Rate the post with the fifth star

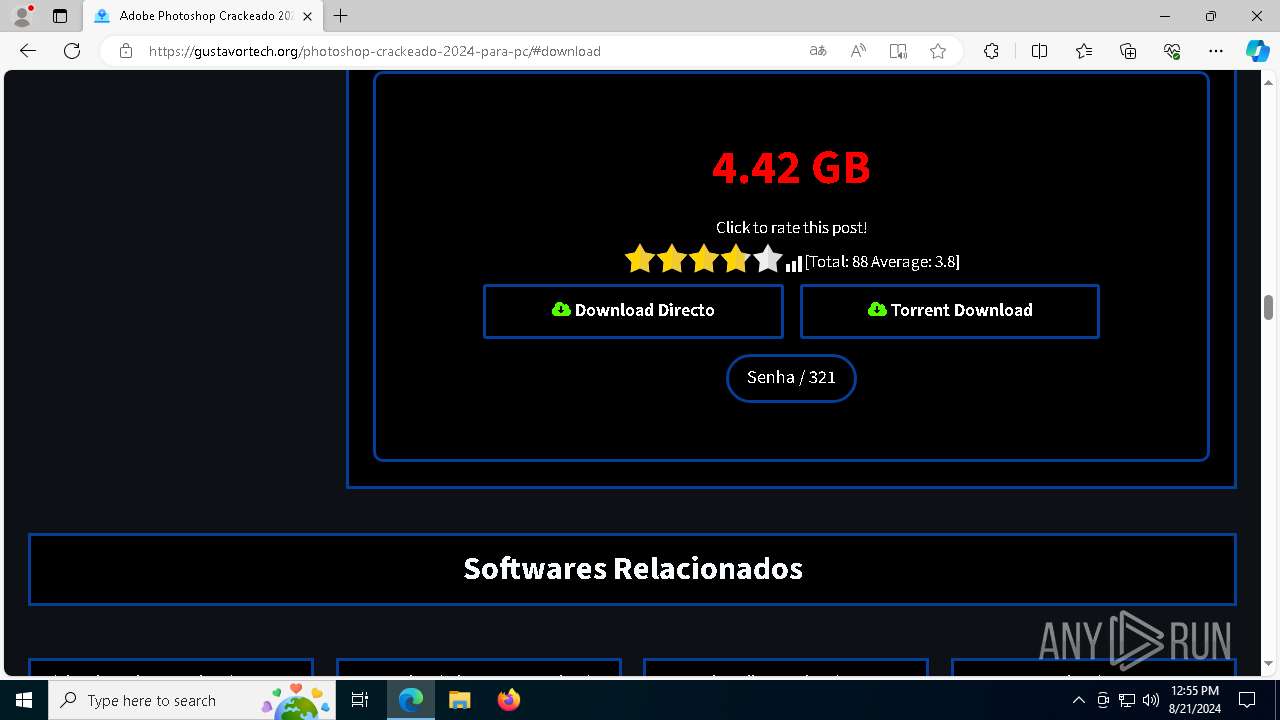767,259
